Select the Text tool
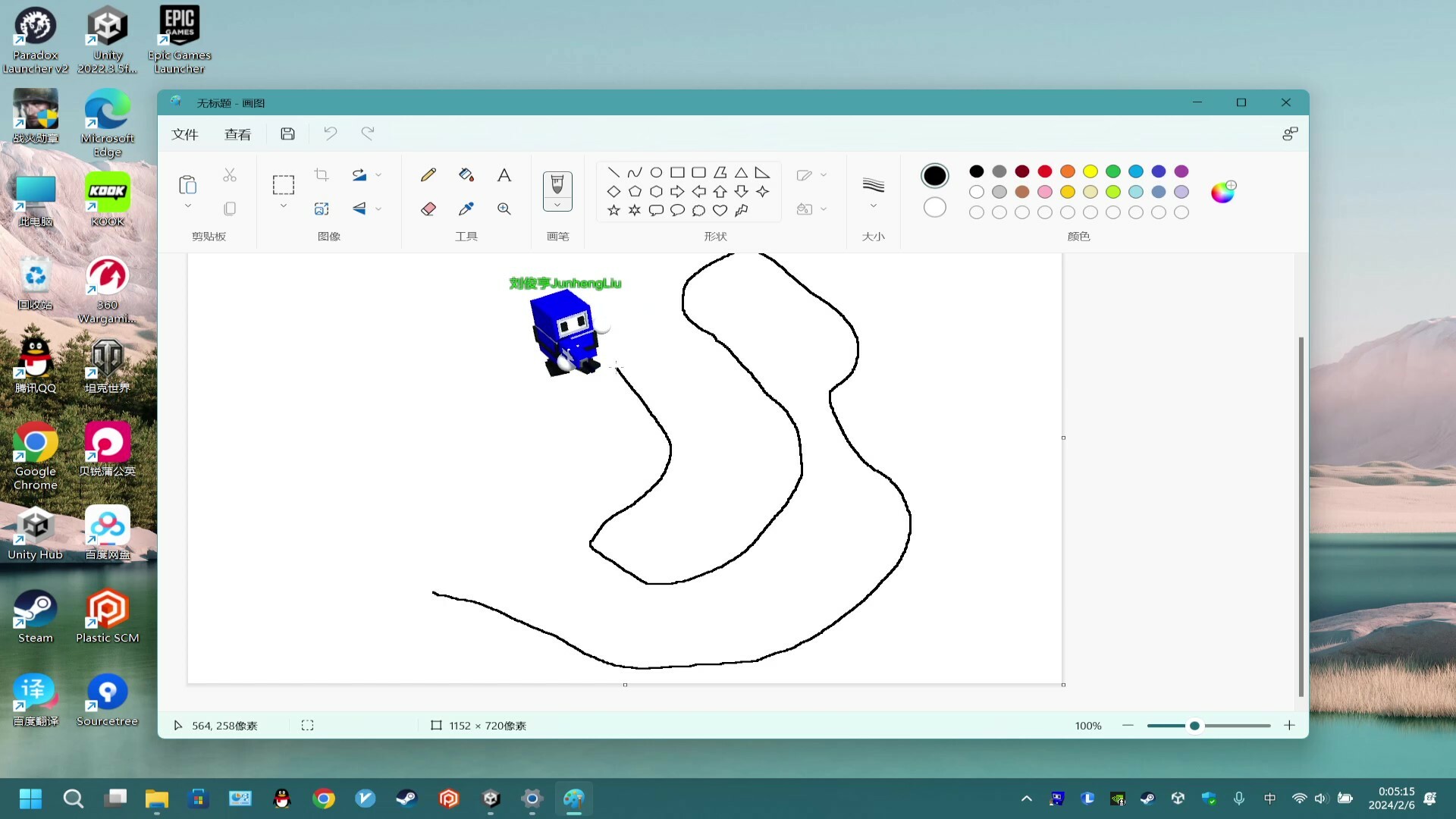The height and width of the screenshot is (819, 1456). click(x=504, y=176)
